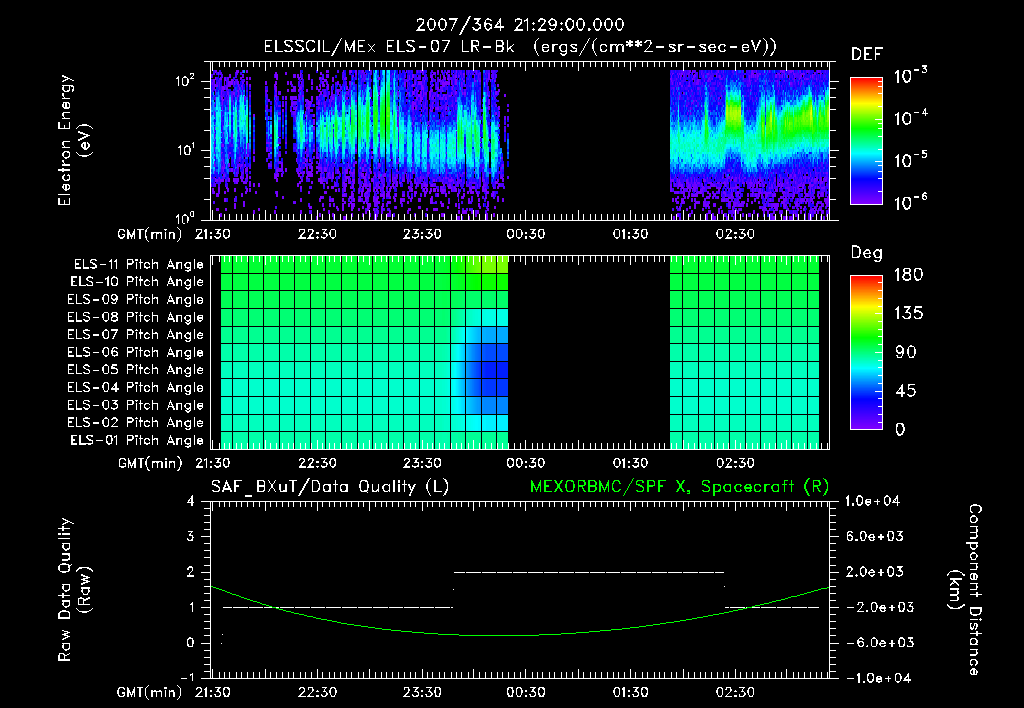Click the DEF color scale bar
The width and height of the screenshot is (1024, 708).
[x=866, y=140]
